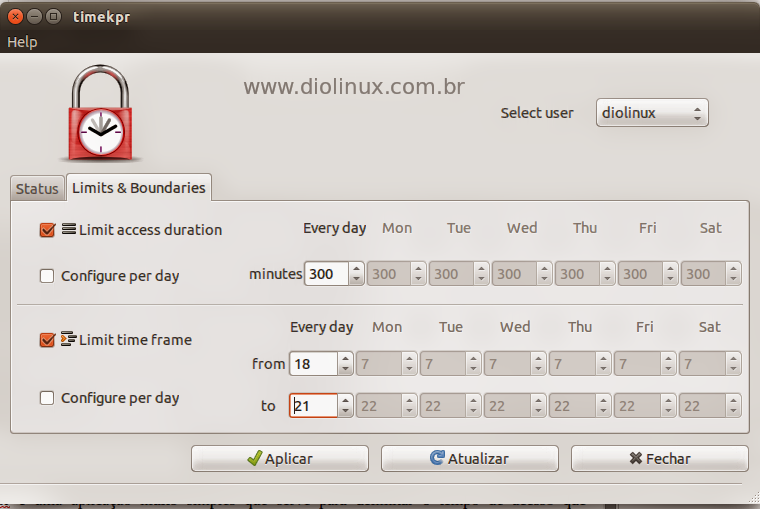Toggle the Limit access duration checkbox
Screen dimensions: 760x509
point(47,229)
